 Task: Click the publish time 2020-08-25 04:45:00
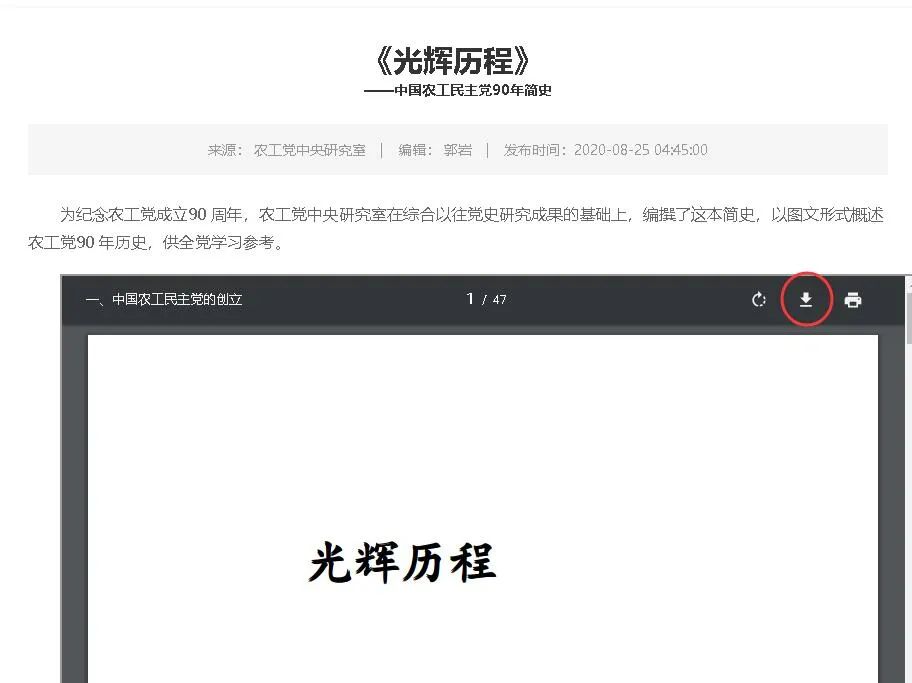640,150
